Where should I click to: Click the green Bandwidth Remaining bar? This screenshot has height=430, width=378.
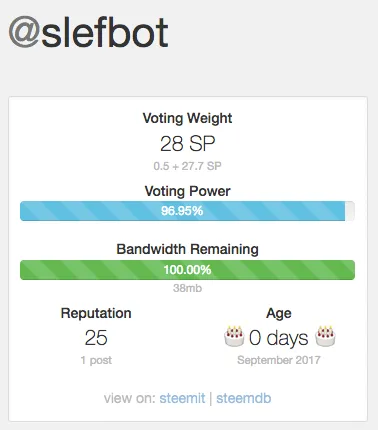point(187,270)
